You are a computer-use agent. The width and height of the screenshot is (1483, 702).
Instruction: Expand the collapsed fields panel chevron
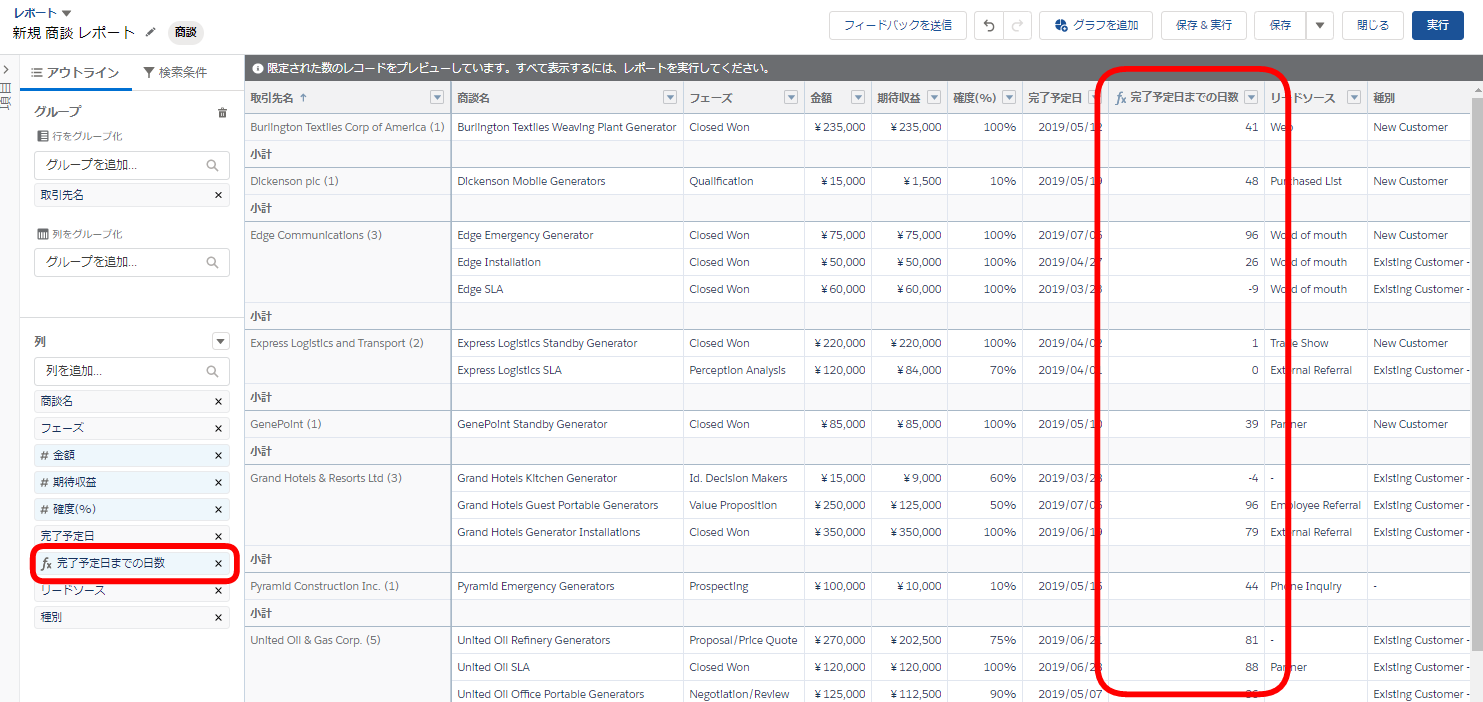coord(6,69)
